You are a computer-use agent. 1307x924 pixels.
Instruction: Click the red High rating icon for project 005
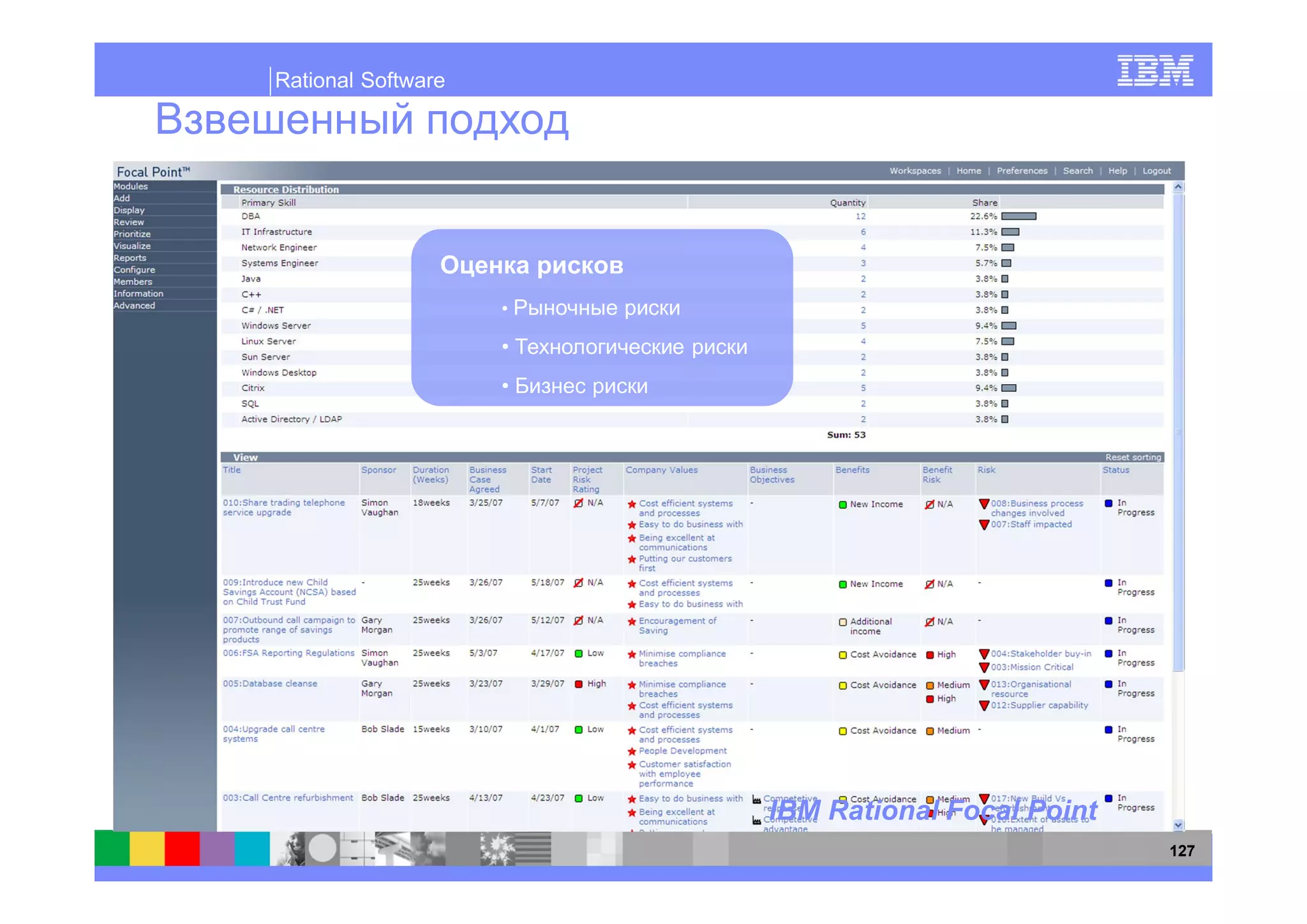pyautogui.click(x=579, y=685)
